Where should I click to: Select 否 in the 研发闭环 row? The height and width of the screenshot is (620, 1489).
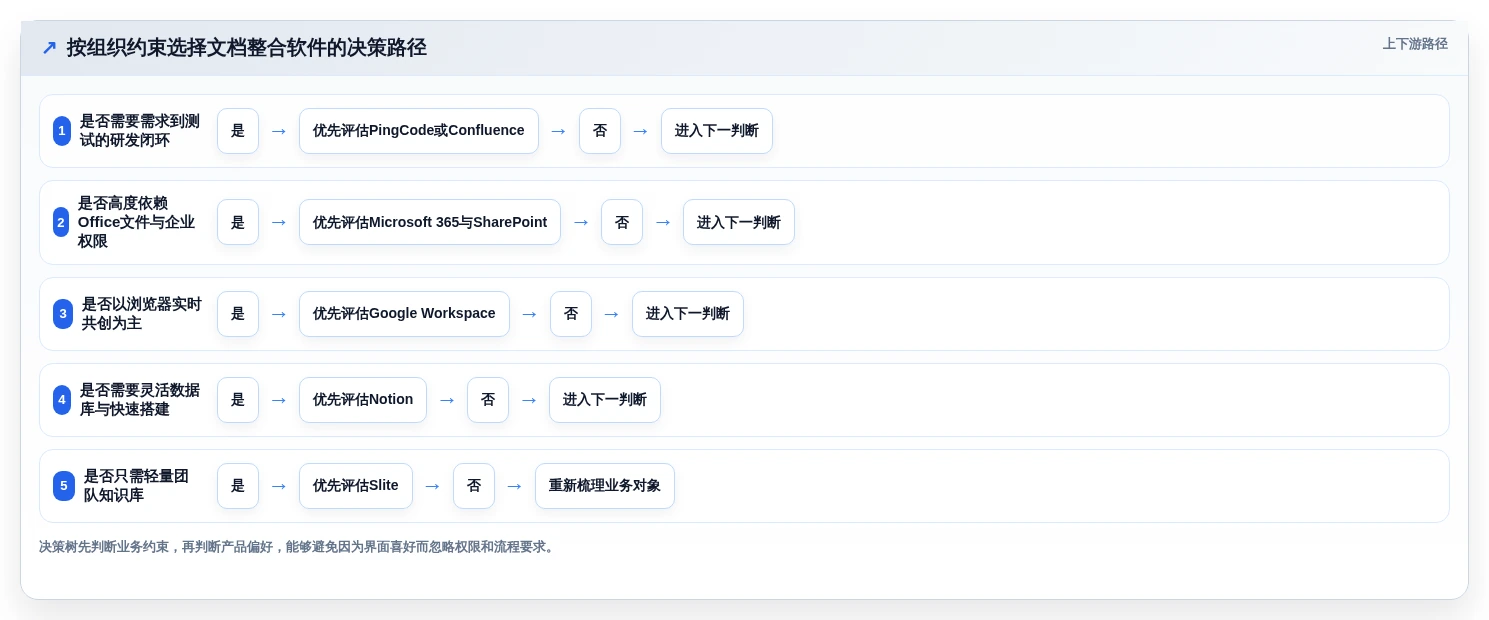[600, 131]
